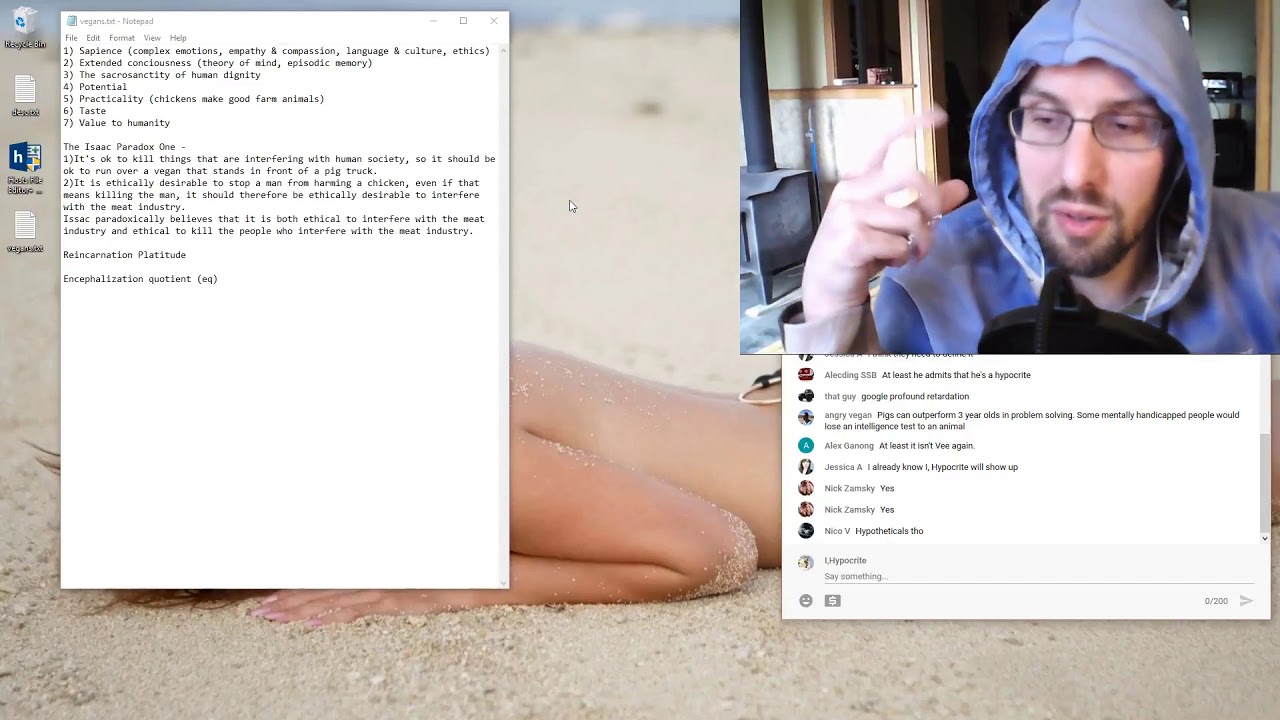Select vegans.txt file icon on desktop
Image resolution: width=1280 pixels, height=720 pixels.
25,232
